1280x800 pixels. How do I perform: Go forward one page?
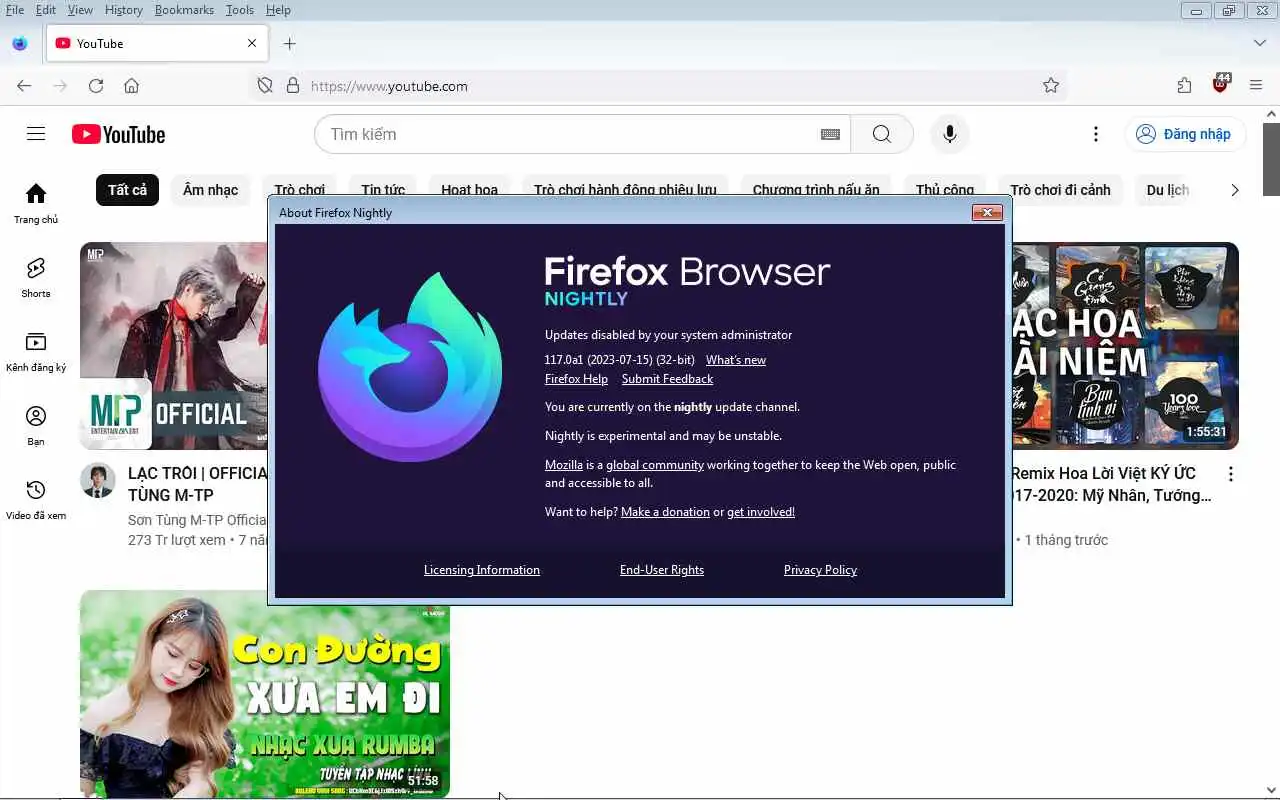point(60,86)
